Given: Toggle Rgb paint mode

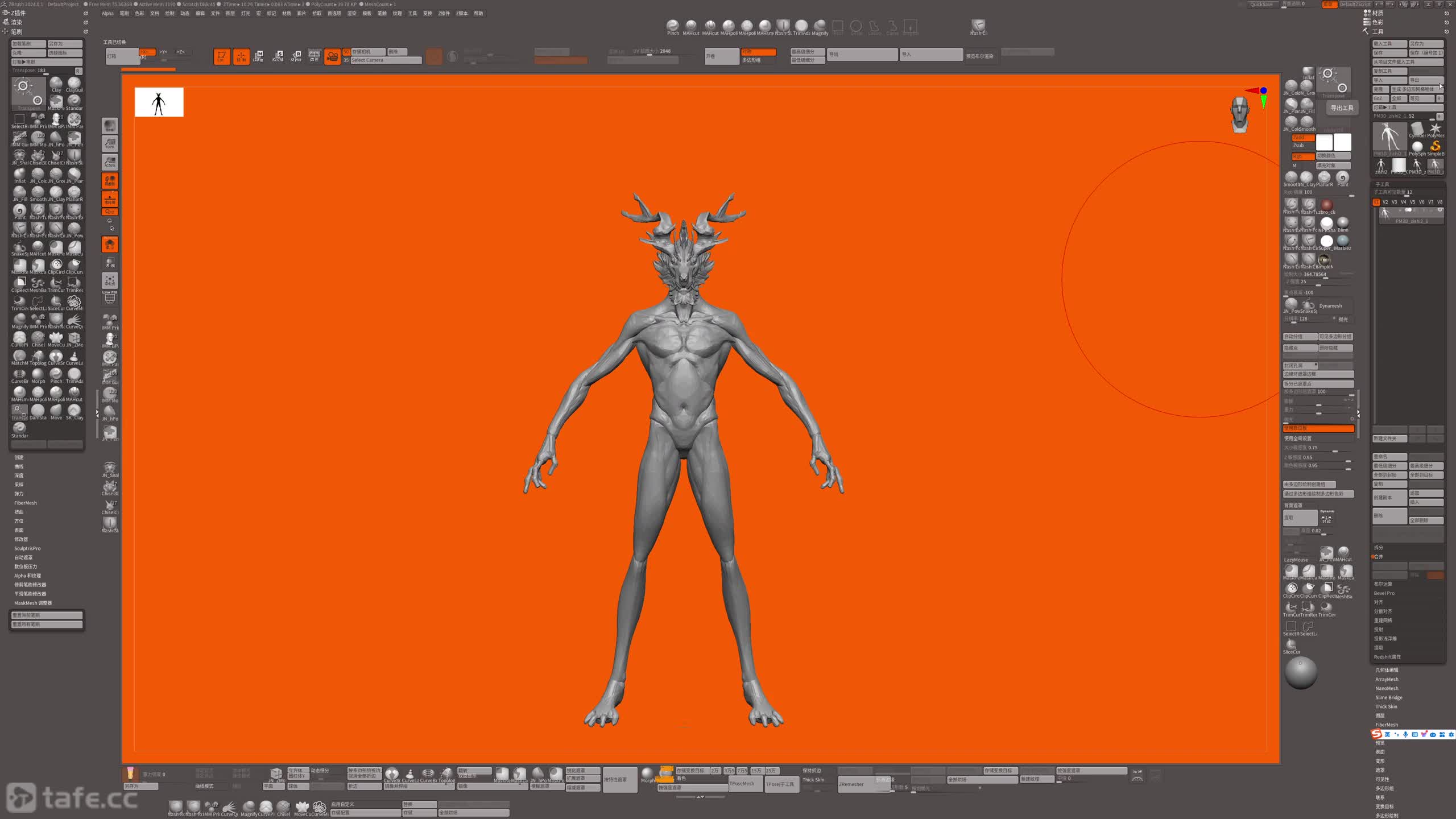Looking at the screenshot, I should pos(1302,156).
